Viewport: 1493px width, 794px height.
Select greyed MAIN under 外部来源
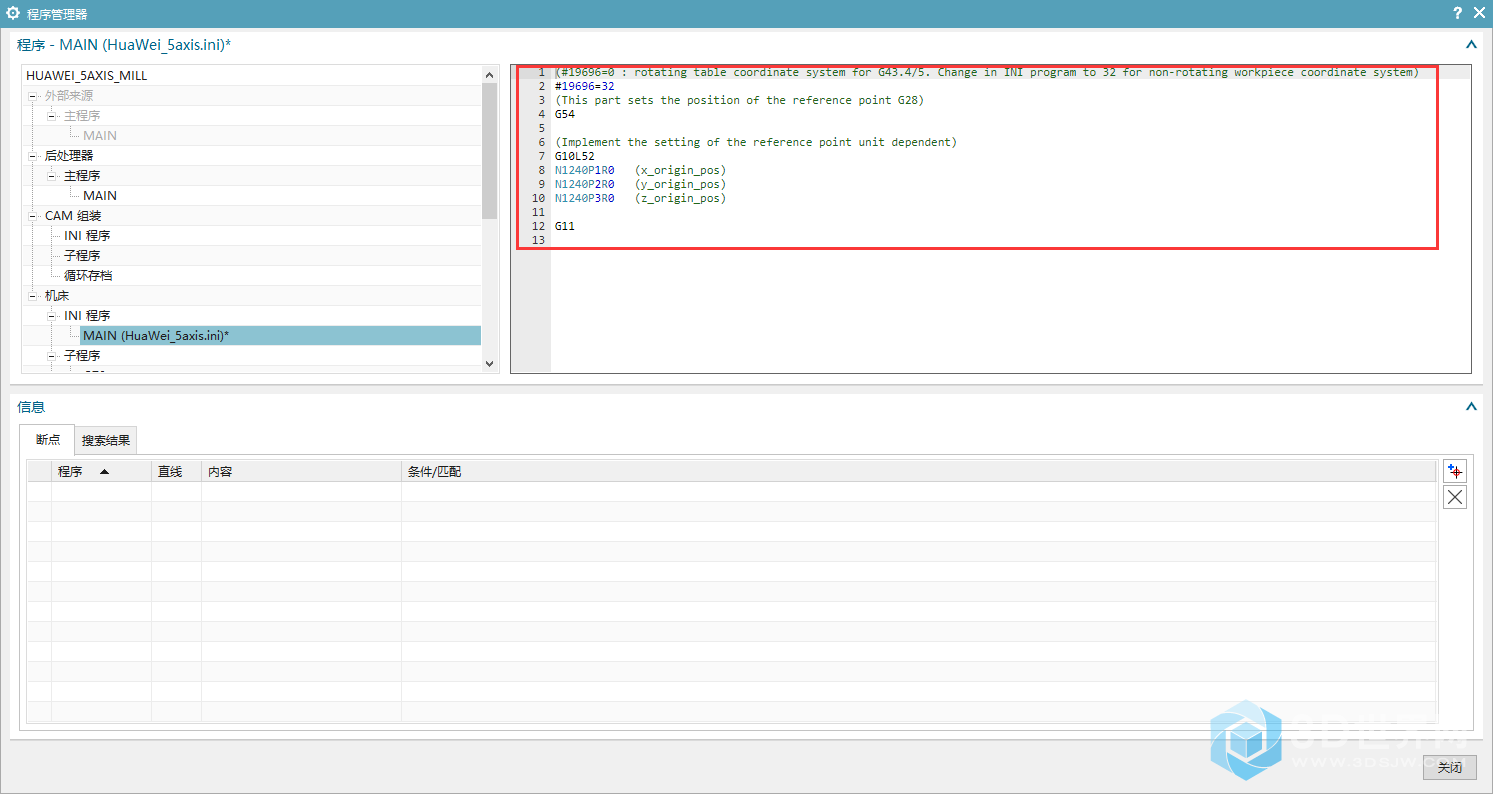click(x=100, y=136)
